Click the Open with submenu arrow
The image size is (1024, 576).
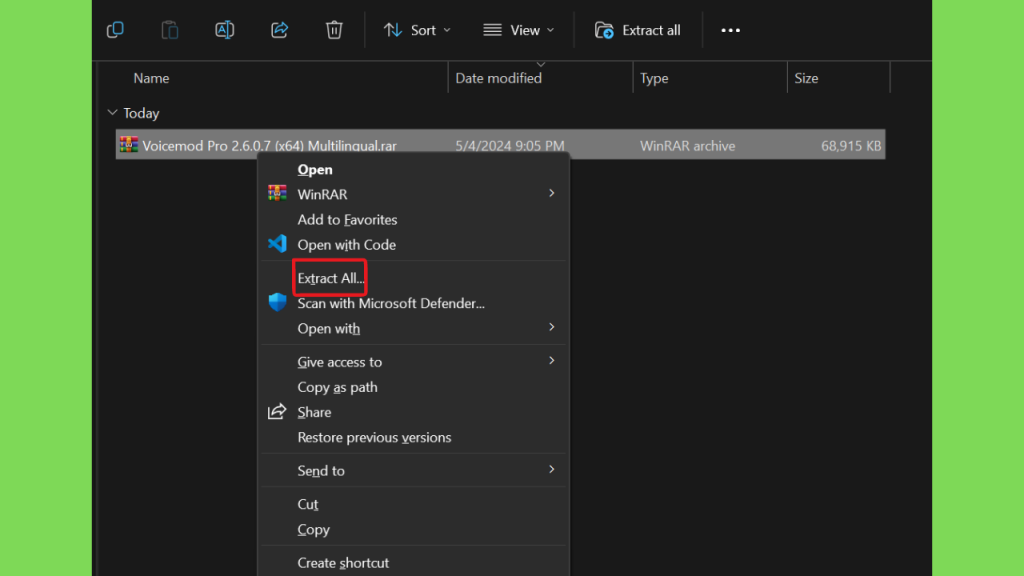pos(551,327)
